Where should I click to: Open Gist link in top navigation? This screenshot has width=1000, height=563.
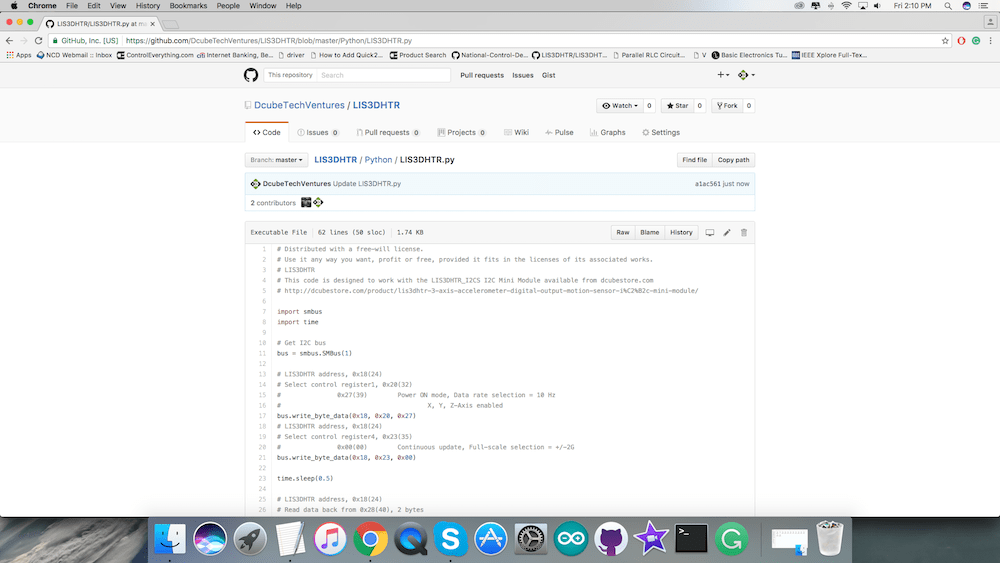(x=548, y=75)
